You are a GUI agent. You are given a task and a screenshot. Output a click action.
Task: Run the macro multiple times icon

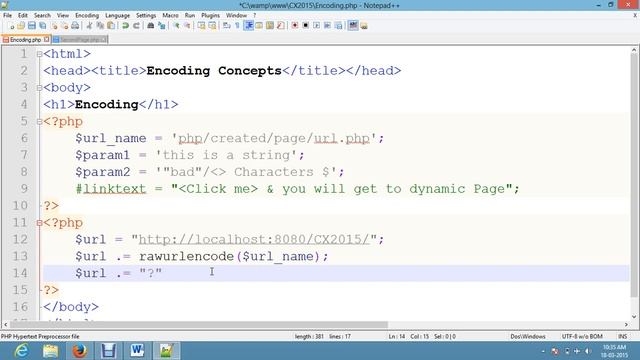click(327, 26)
